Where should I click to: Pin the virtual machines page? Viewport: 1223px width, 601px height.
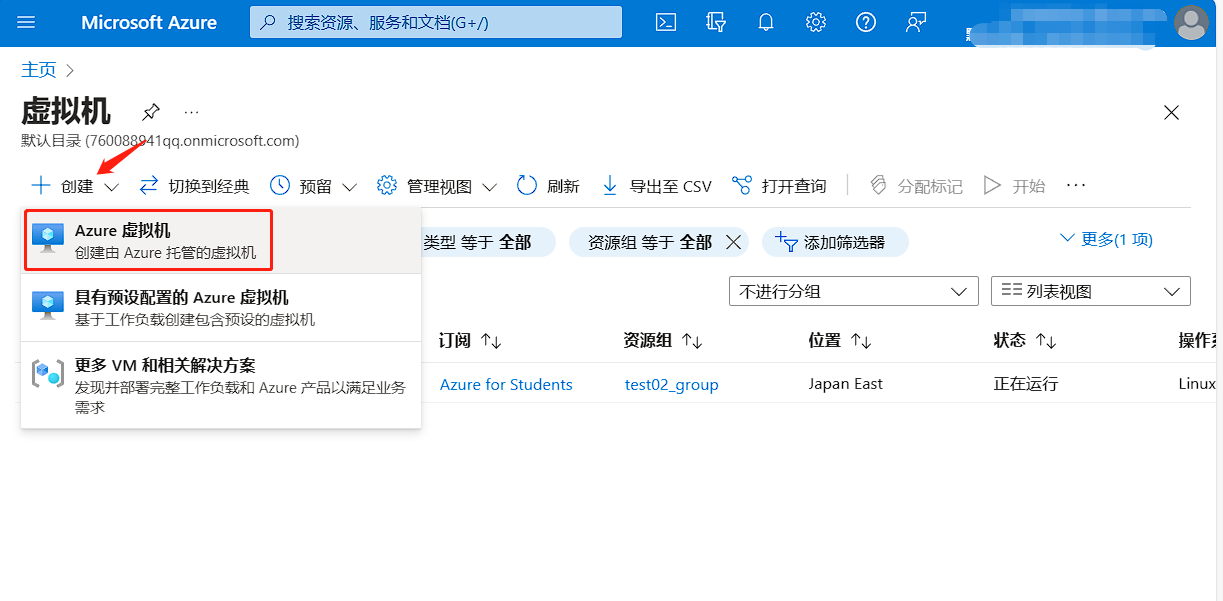click(151, 112)
